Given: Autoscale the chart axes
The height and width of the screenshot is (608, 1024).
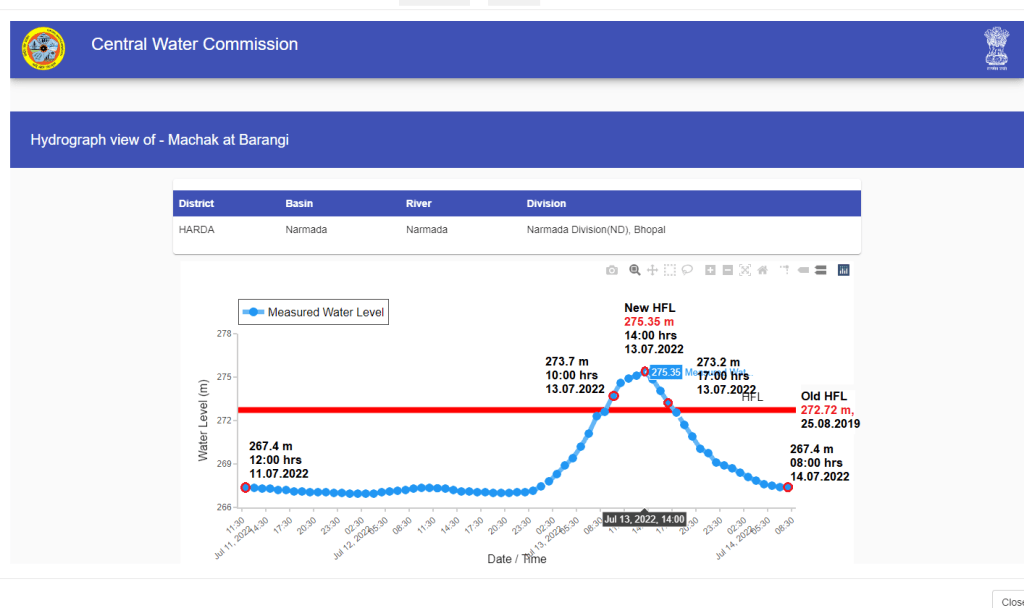Looking at the screenshot, I should point(745,270).
